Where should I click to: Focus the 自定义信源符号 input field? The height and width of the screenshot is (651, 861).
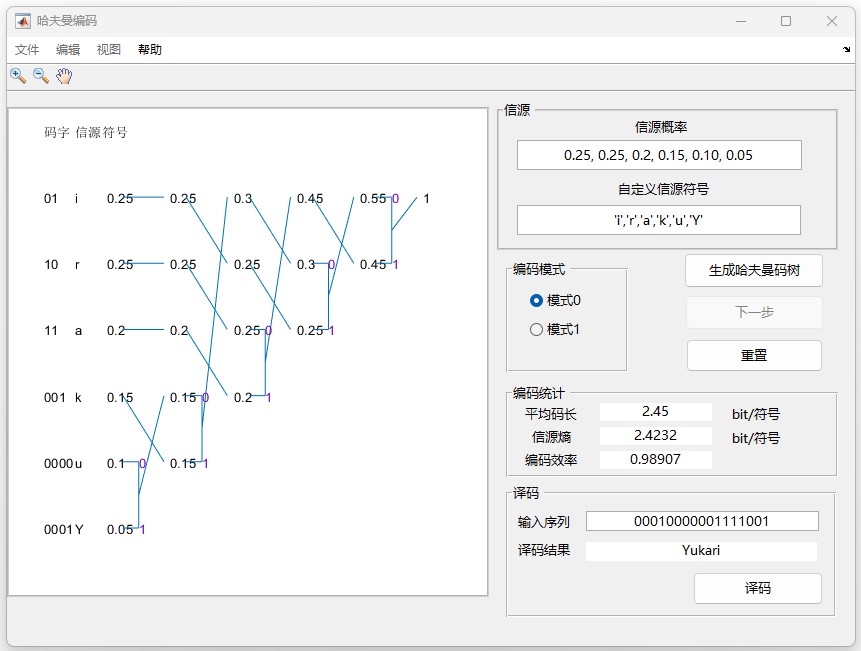click(659, 220)
